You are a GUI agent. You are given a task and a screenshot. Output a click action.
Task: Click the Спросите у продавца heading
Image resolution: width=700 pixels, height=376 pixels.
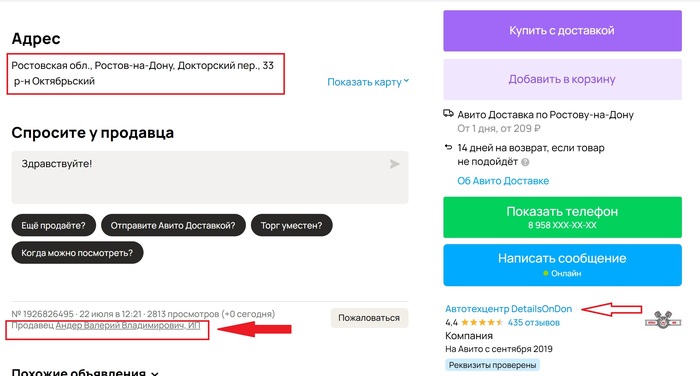[x=93, y=133]
